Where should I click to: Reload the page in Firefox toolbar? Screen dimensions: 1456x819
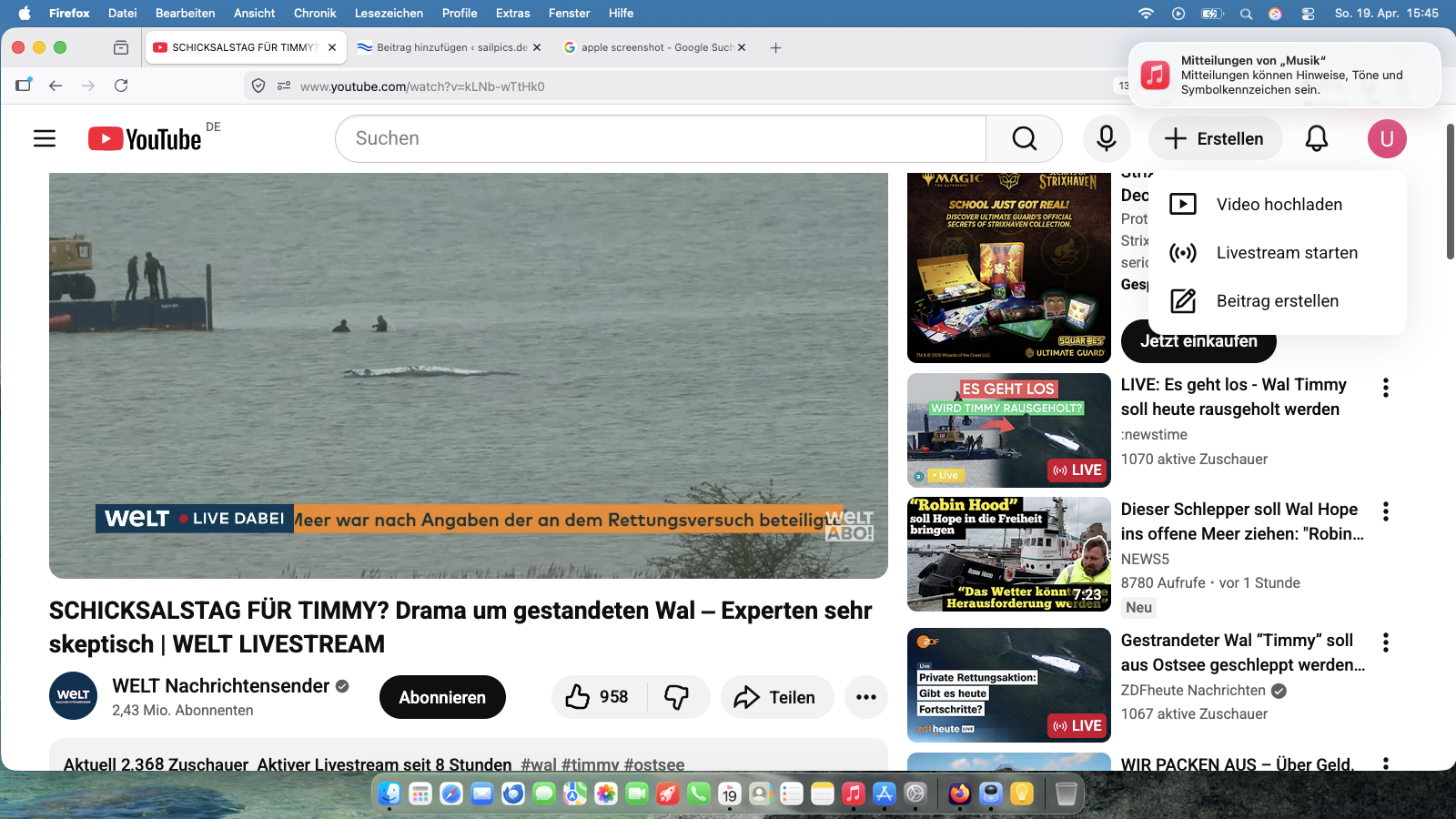pos(121,86)
